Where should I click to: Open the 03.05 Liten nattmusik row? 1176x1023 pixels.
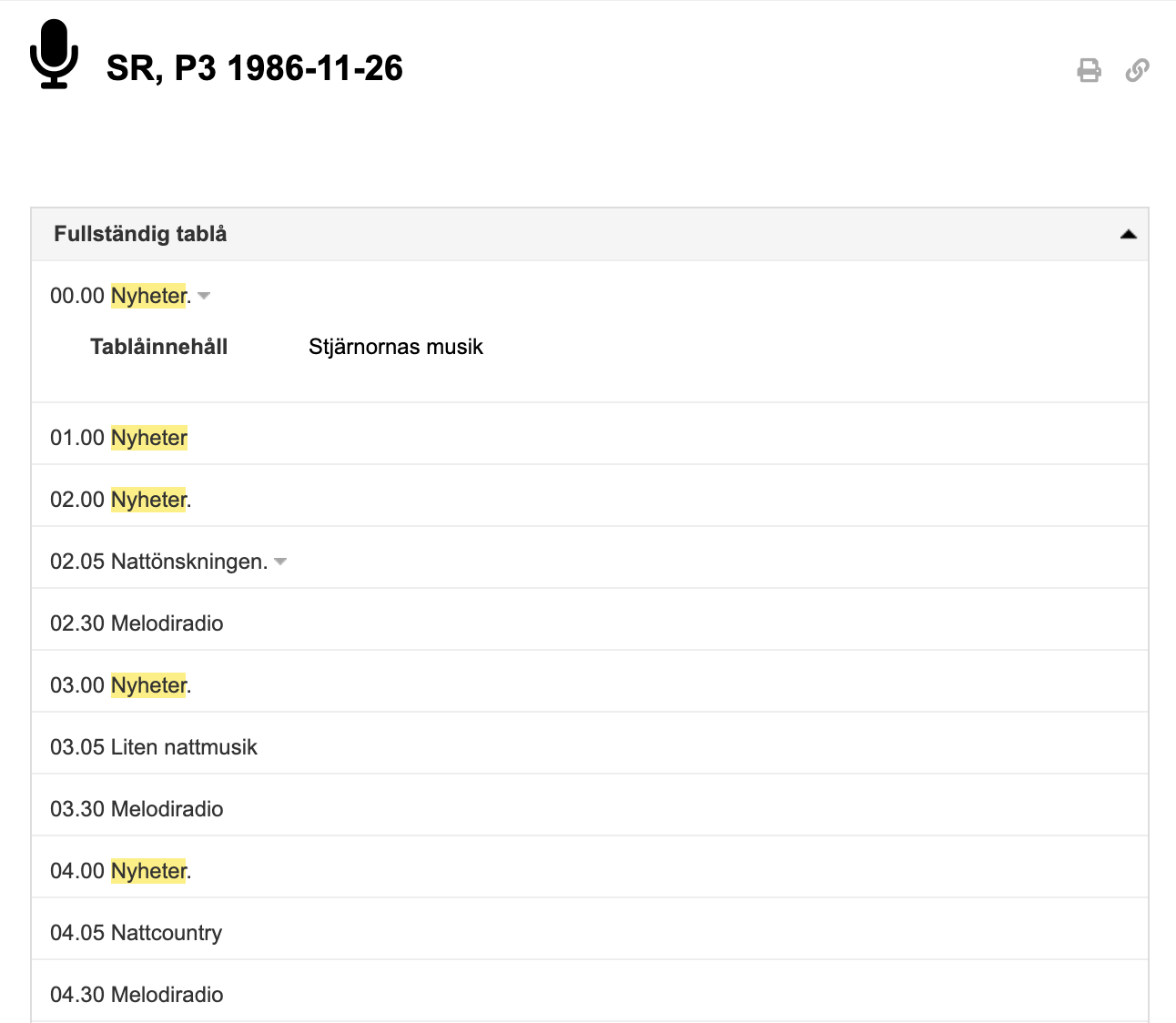click(154, 747)
